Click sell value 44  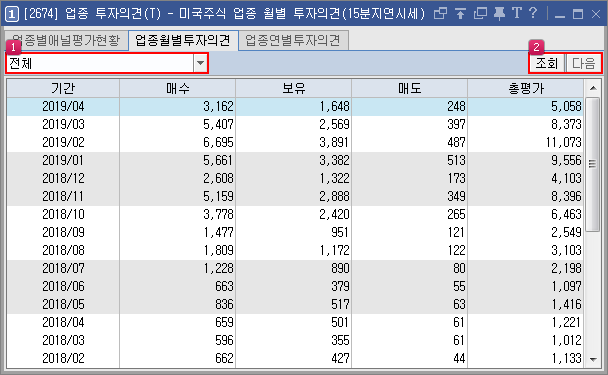(459, 359)
